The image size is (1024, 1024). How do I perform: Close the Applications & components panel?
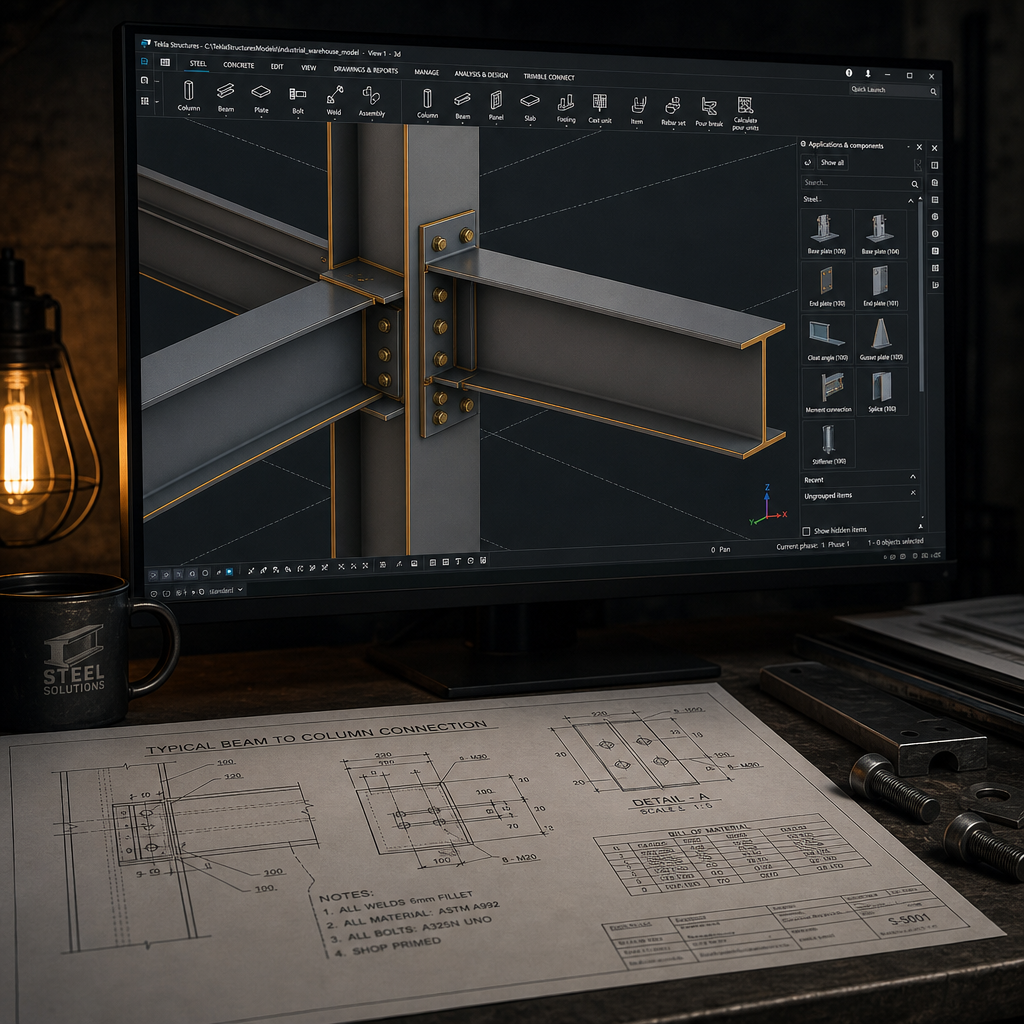919,147
